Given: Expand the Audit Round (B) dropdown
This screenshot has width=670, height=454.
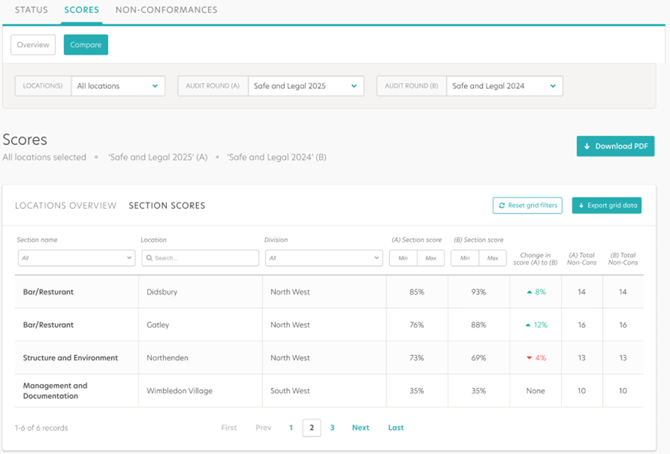Looking at the screenshot, I should [504, 86].
